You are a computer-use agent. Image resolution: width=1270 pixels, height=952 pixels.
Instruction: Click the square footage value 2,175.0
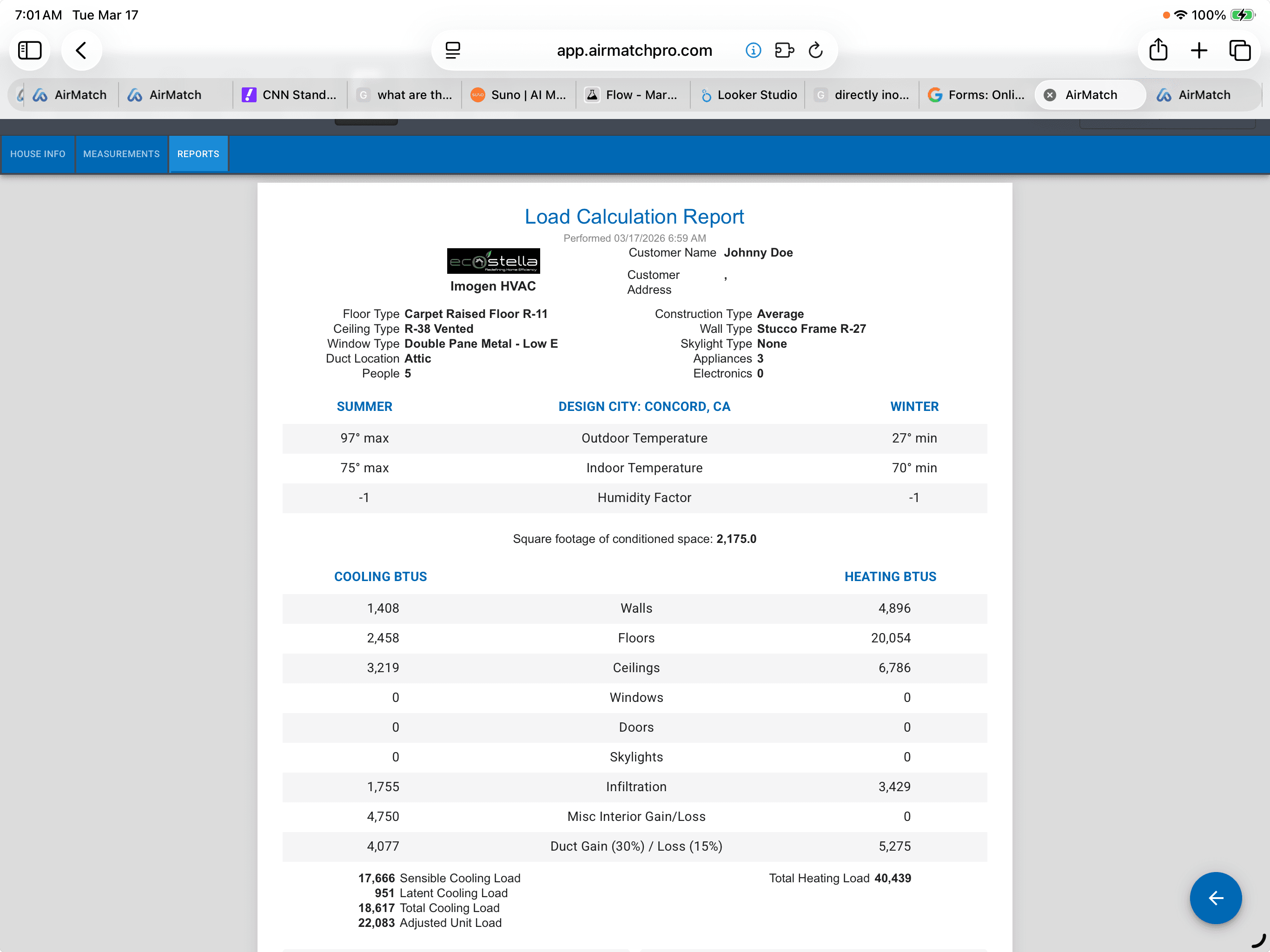point(736,539)
